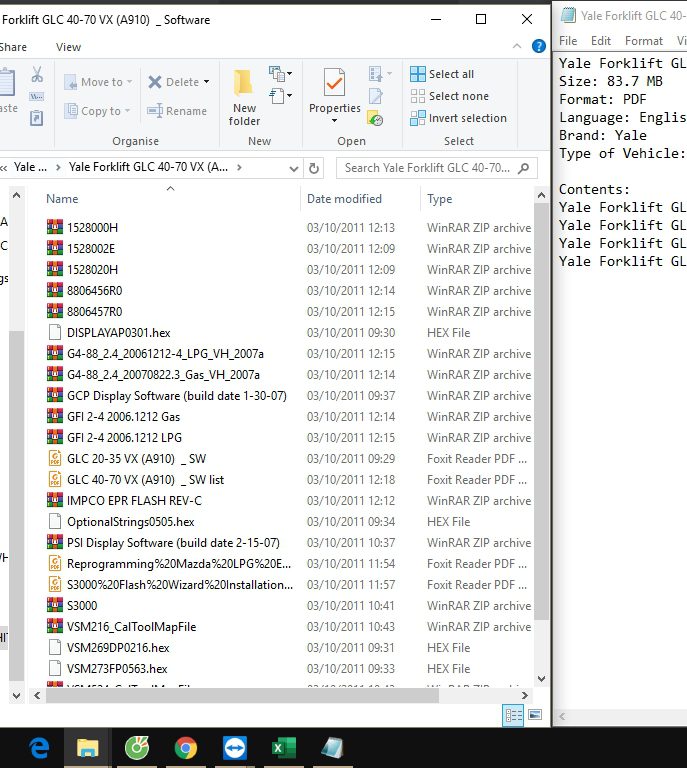
Task: Select the file 8806456R0
Action: point(95,290)
